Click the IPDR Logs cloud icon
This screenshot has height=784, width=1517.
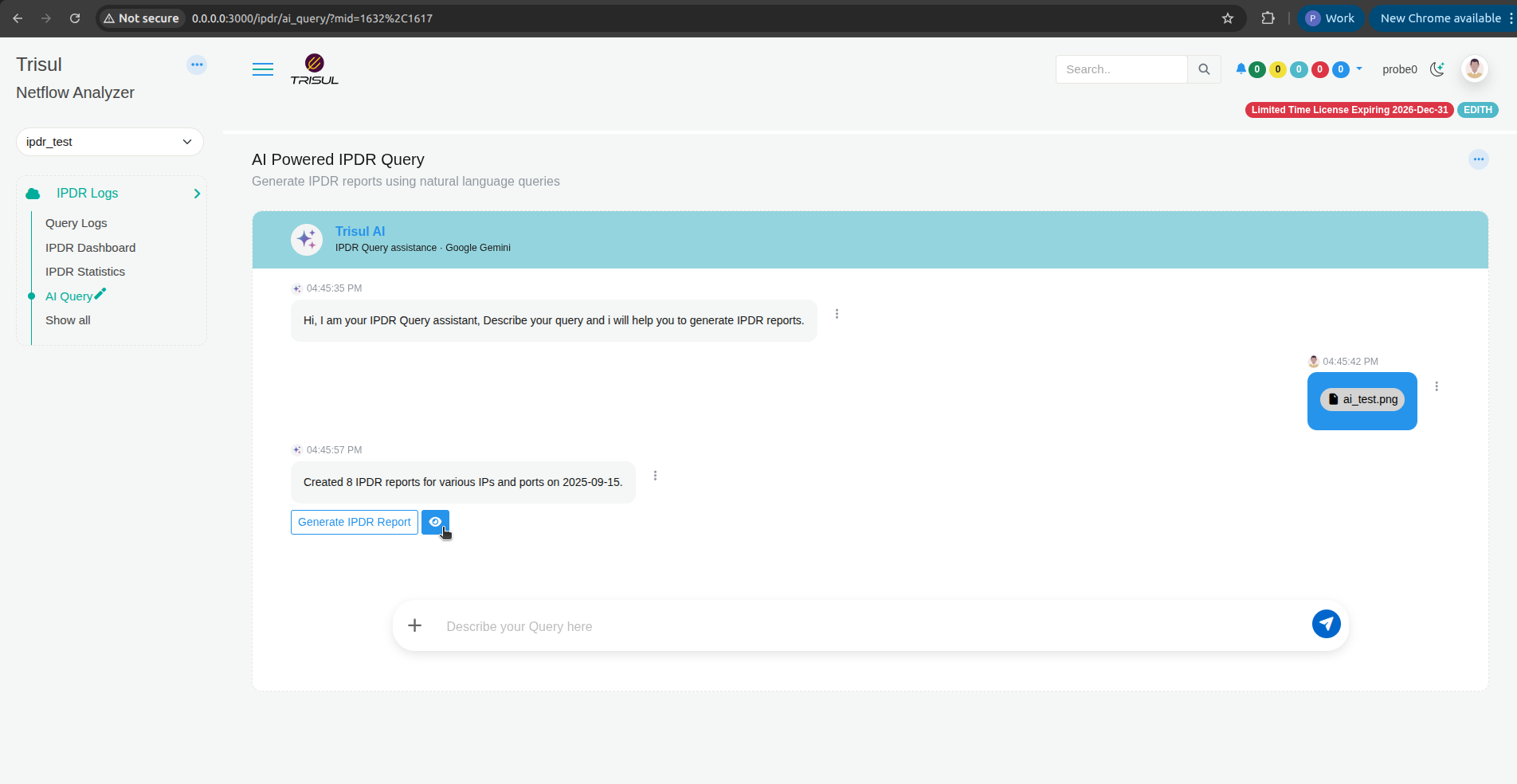(x=33, y=194)
